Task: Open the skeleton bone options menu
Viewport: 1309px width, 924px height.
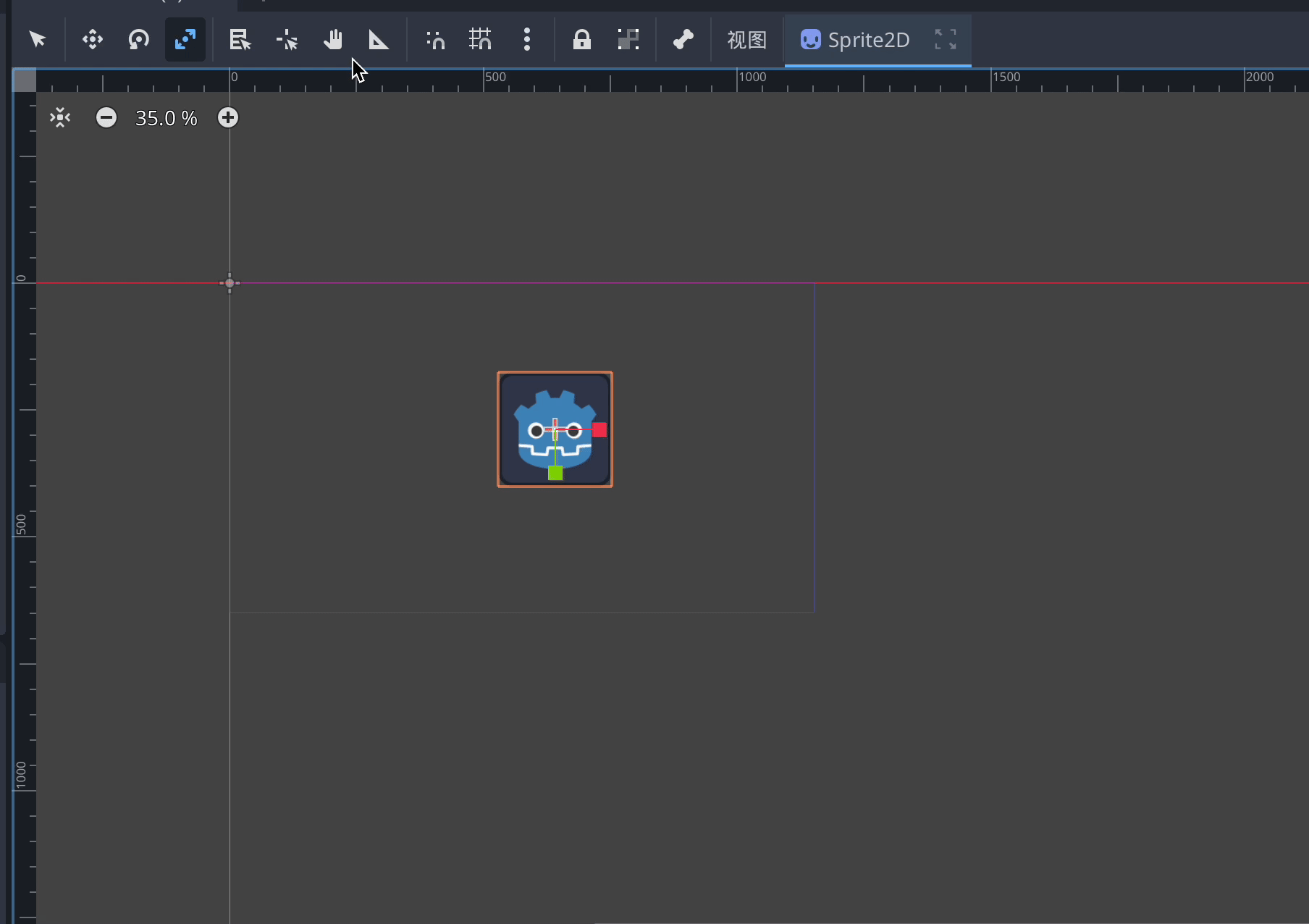Action: [683, 39]
